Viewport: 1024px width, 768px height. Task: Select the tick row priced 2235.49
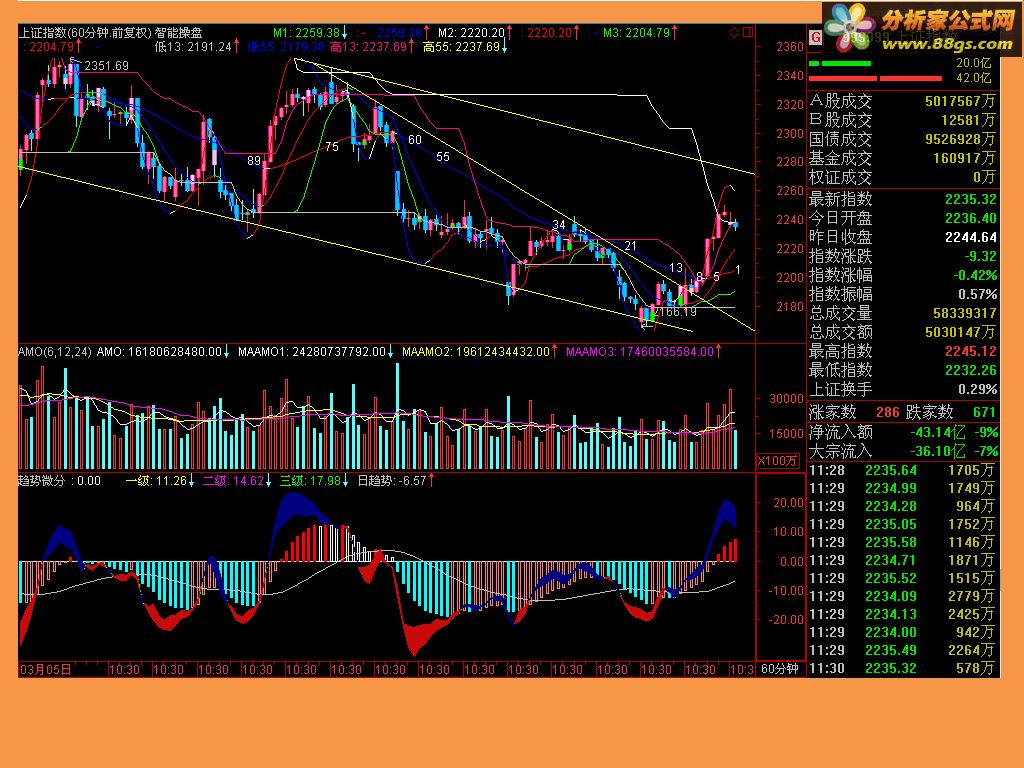pos(903,650)
